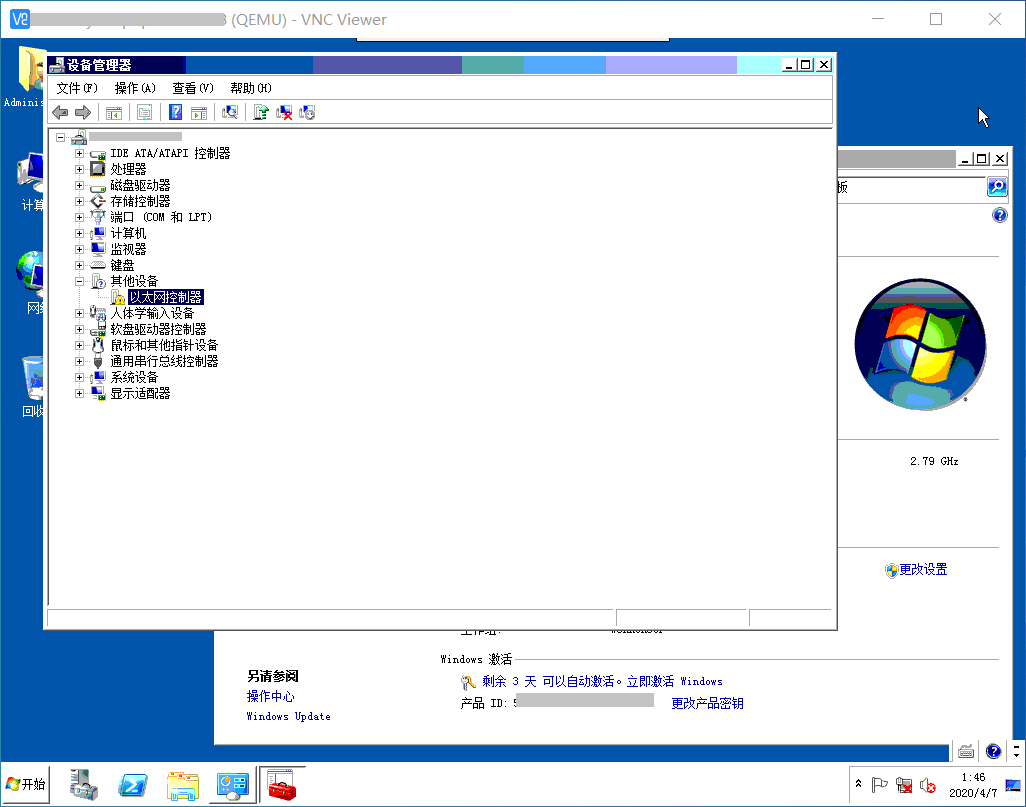
Task: Open the 操作(A) menu
Action: [135, 88]
